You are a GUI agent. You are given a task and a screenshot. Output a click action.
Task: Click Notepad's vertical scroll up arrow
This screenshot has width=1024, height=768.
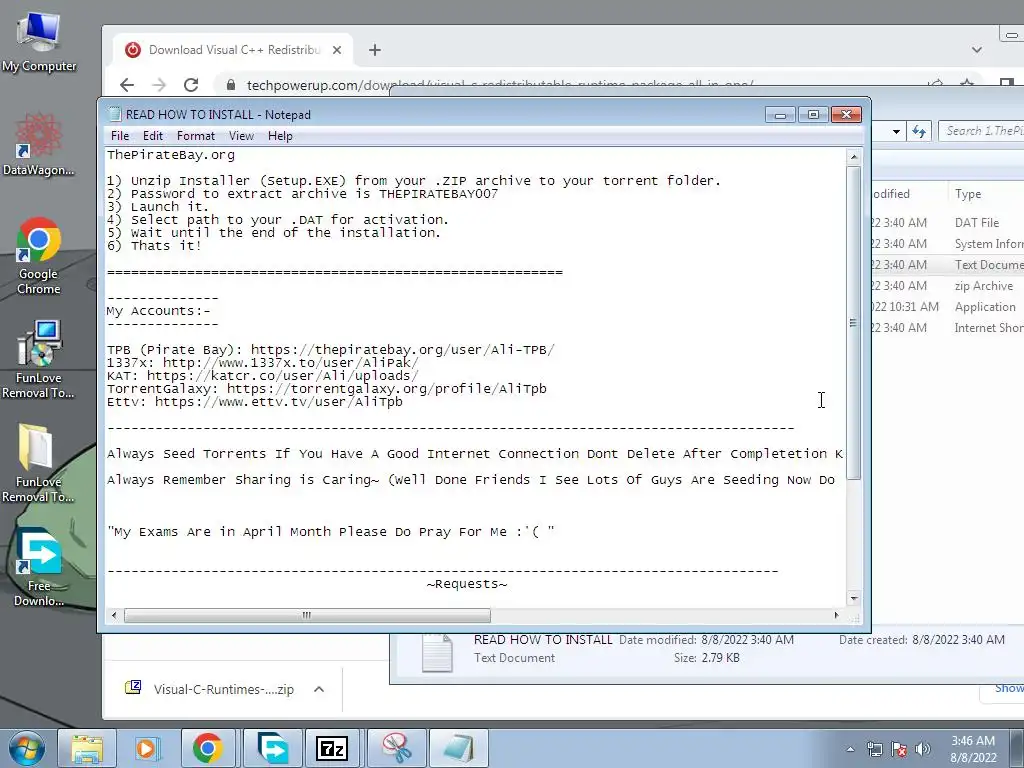854,157
